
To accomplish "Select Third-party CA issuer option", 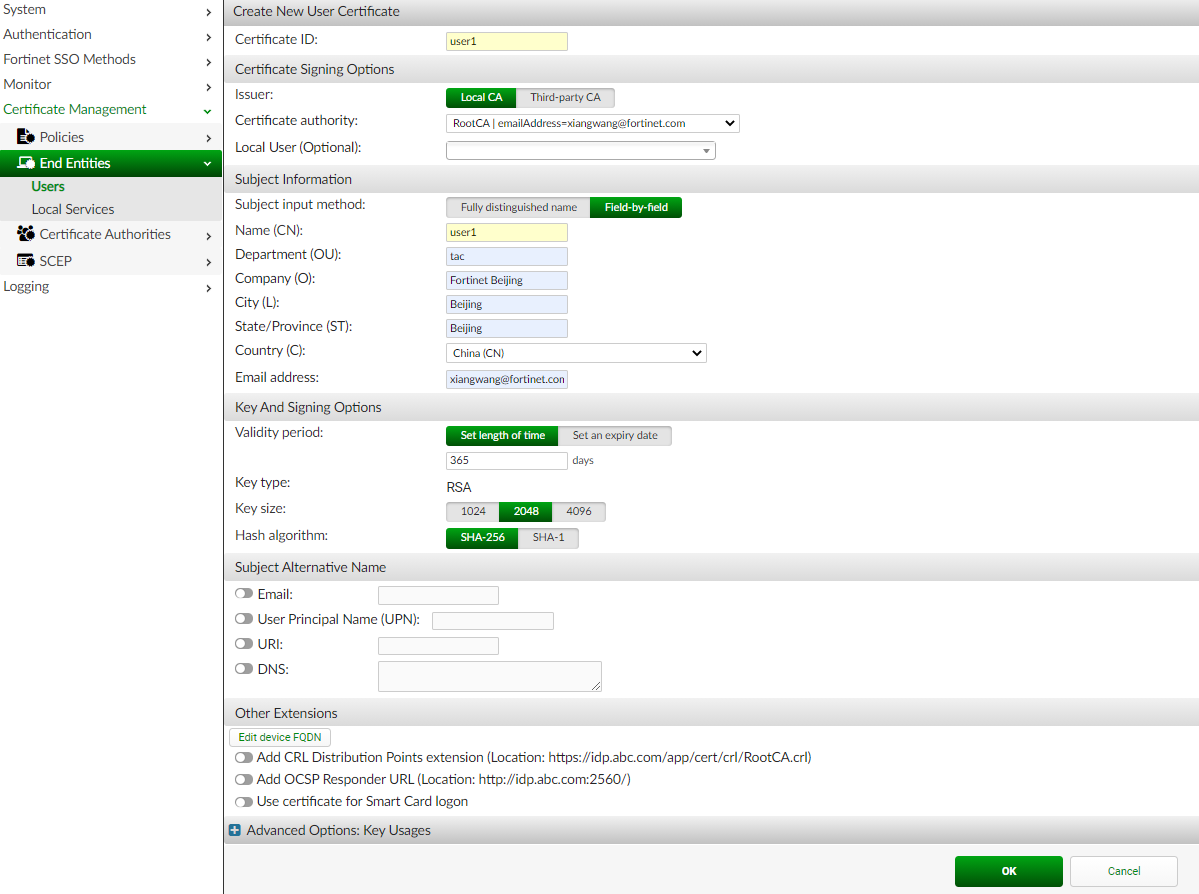I will pos(565,97).
